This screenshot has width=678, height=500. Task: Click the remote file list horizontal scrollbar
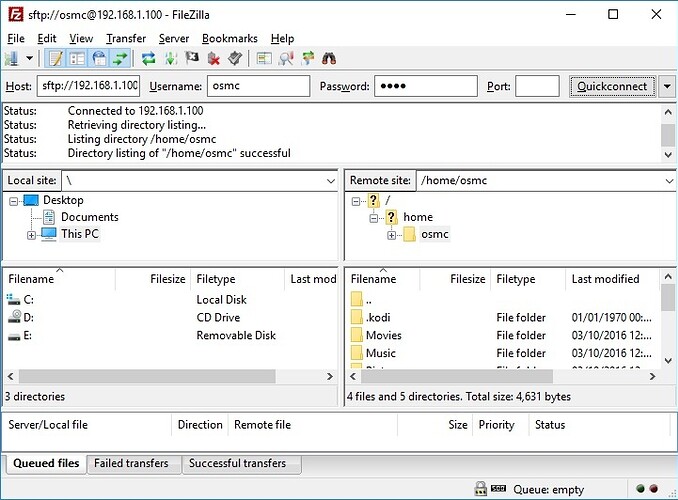point(457,376)
